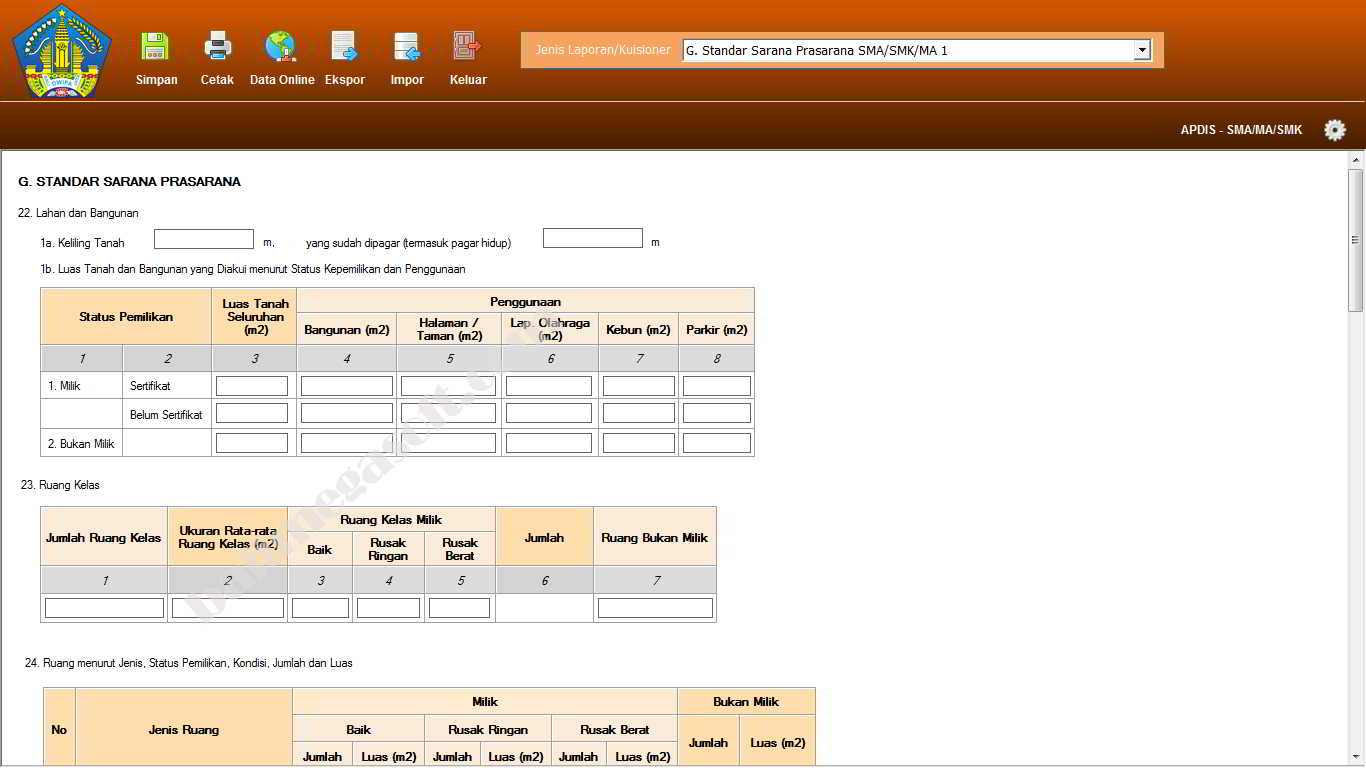
Task: Click Parkir field in Bukan Milik row
Action: click(716, 443)
